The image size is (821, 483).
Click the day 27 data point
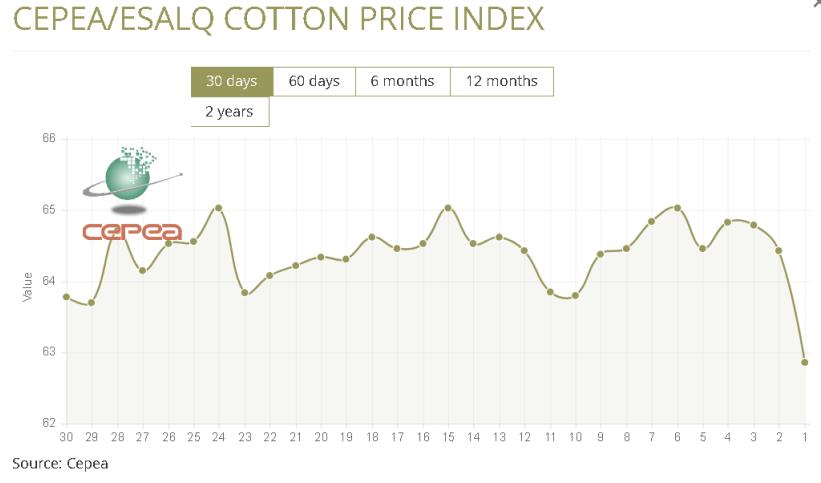(143, 271)
